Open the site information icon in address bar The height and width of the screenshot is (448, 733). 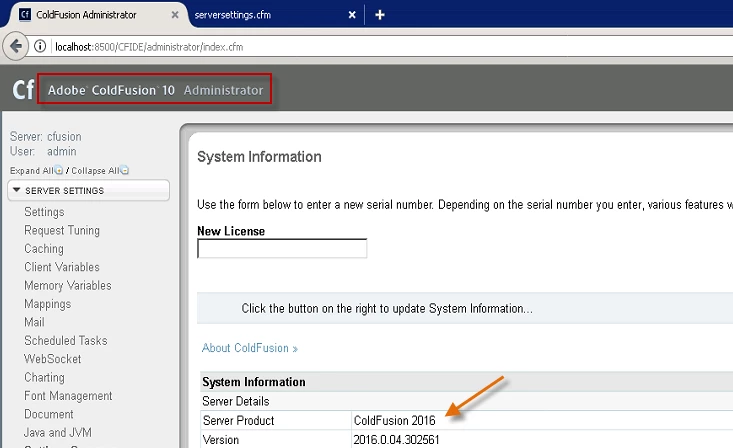pyautogui.click(x=40, y=46)
